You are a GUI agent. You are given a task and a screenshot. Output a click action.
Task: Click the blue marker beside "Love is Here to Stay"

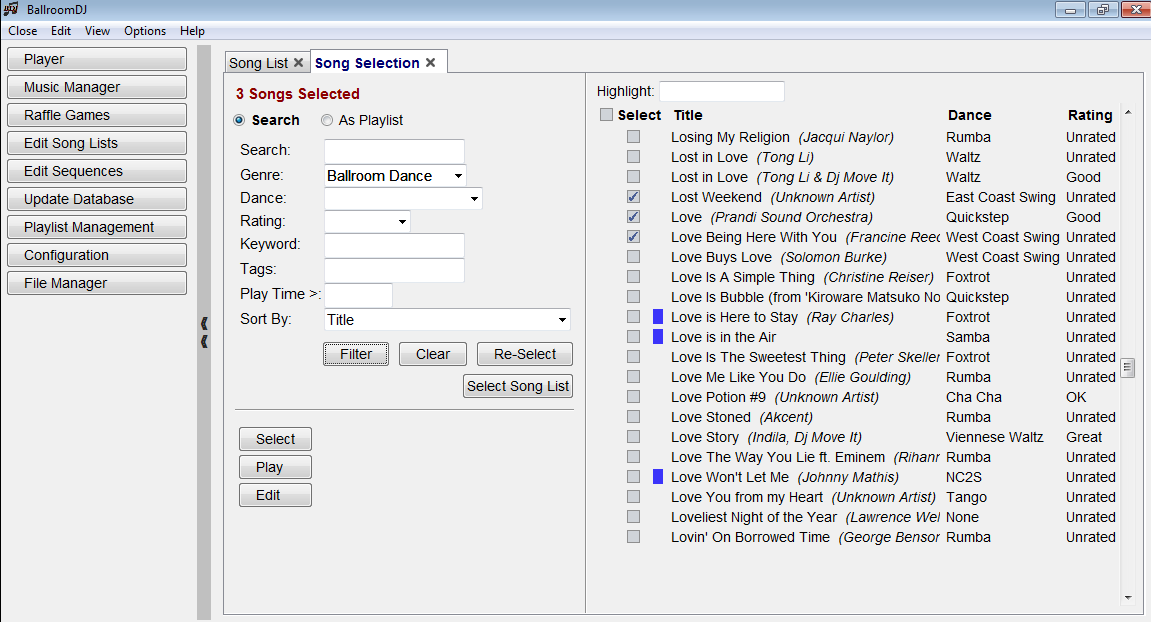[x=657, y=317]
